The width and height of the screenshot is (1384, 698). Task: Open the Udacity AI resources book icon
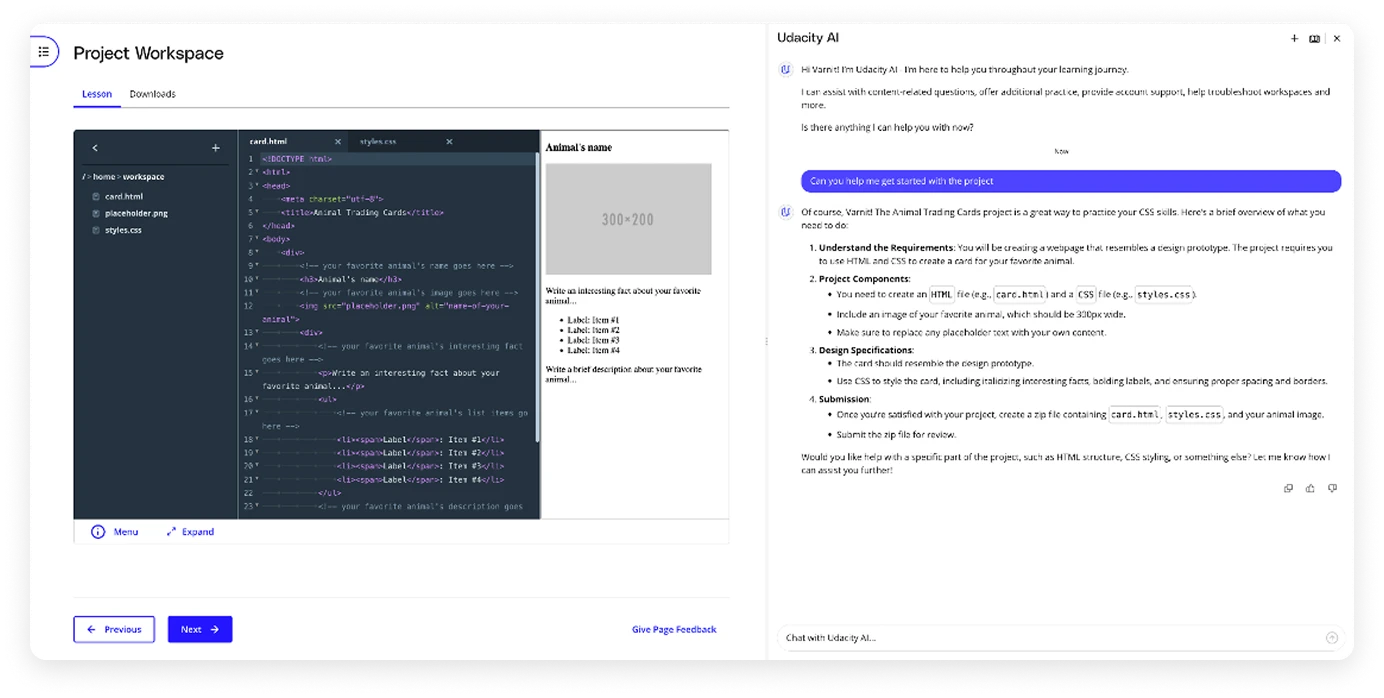(1314, 38)
